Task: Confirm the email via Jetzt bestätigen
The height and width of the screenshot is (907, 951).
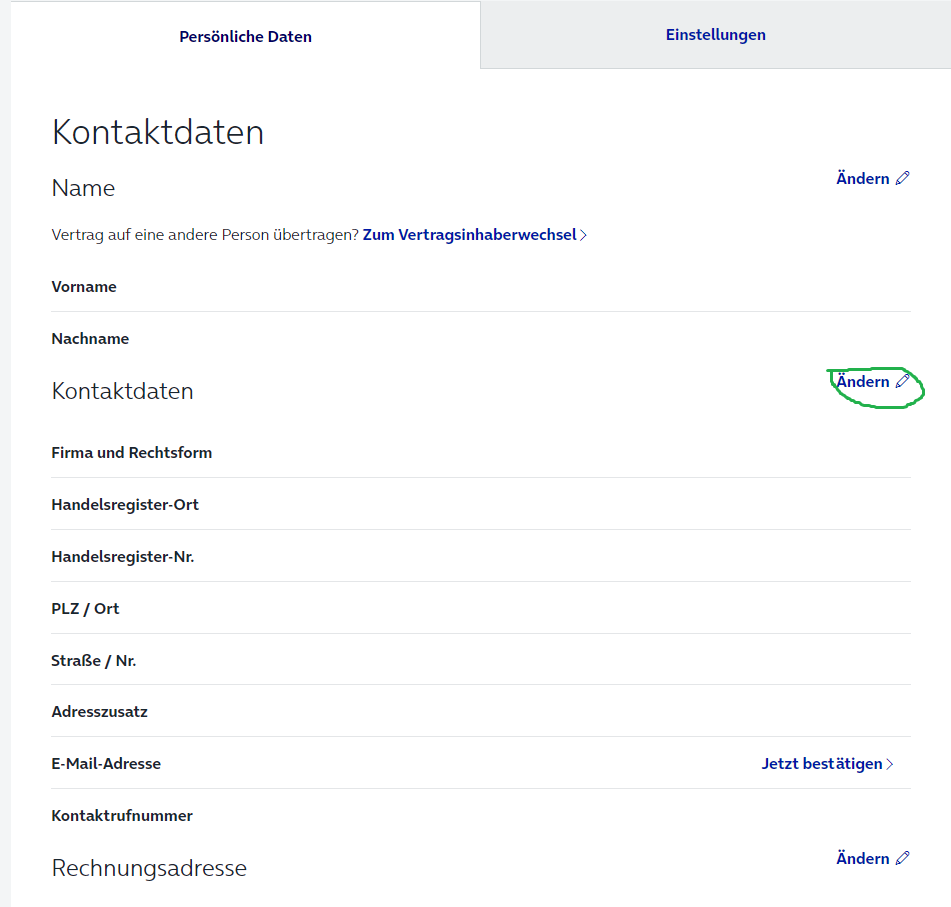Action: point(822,764)
